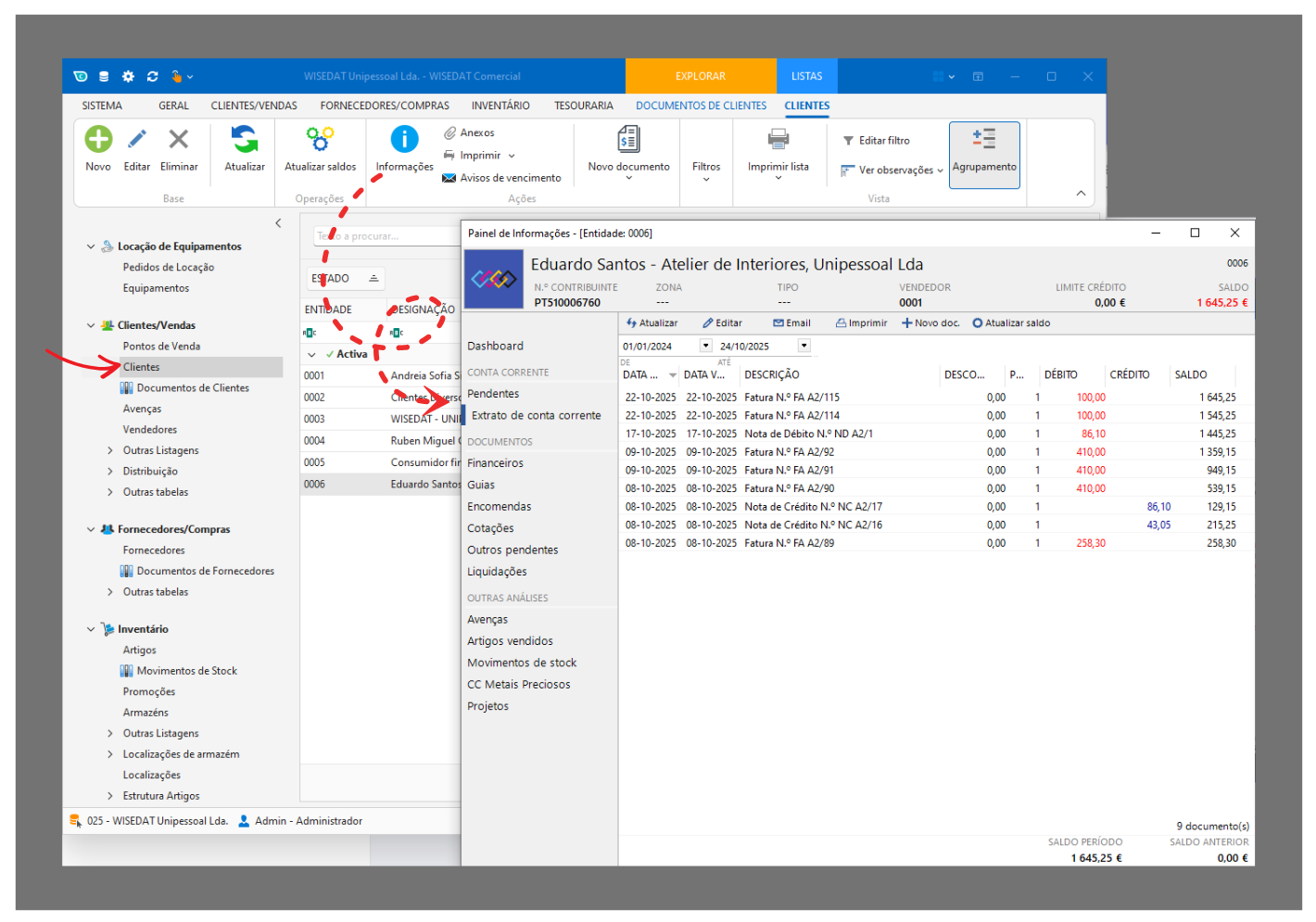Open the TESOURARIA ribbon tab
The image size is (1316, 922).
pos(583,106)
